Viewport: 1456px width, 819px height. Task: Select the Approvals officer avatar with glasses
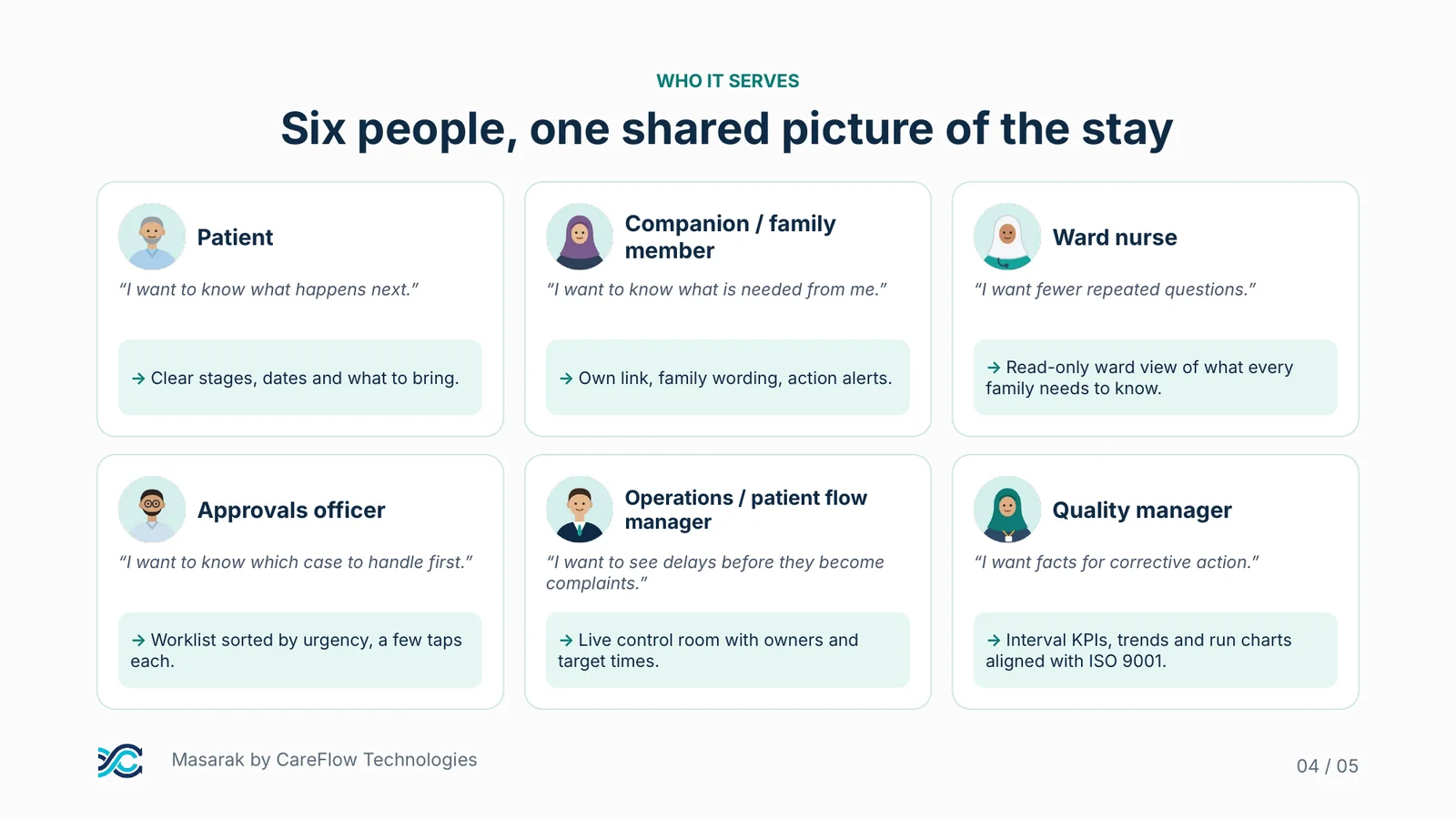coord(152,510)
